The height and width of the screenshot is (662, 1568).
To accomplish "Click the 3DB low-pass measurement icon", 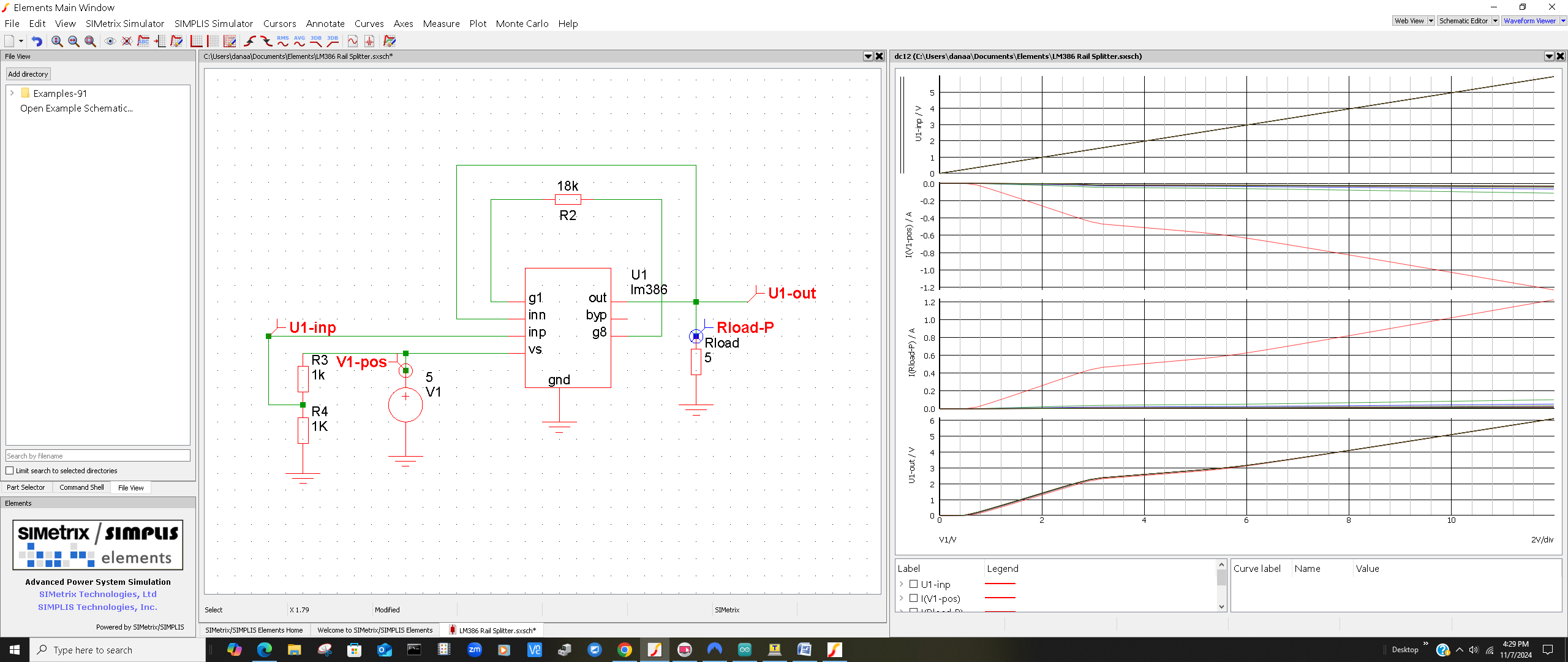I will click(316, 41).
